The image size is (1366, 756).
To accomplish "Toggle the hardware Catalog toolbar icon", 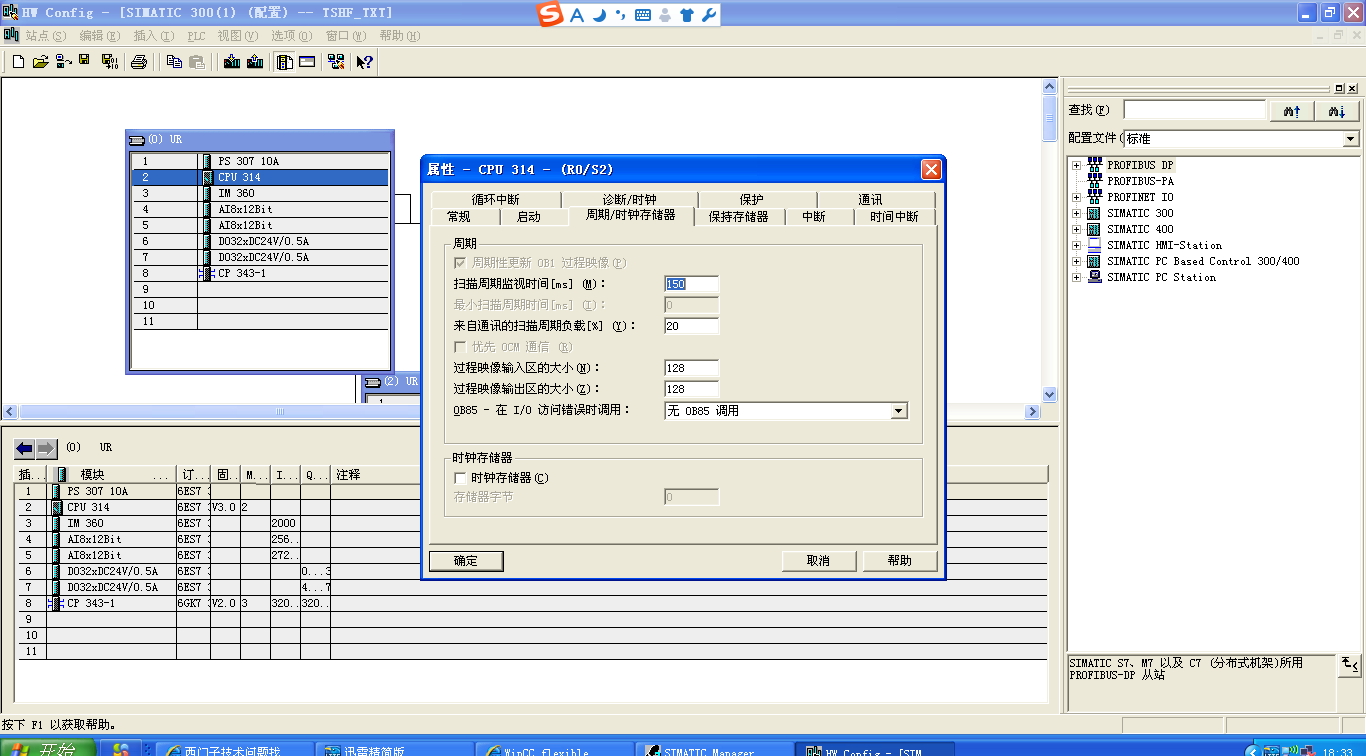I will click(x=285, y=62).
